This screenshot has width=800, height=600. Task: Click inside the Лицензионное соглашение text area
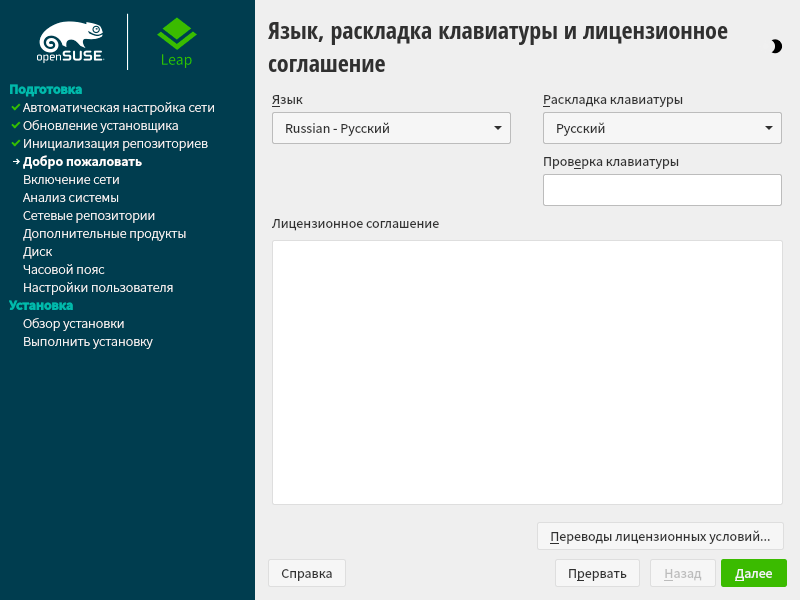[x=526, y=372]
